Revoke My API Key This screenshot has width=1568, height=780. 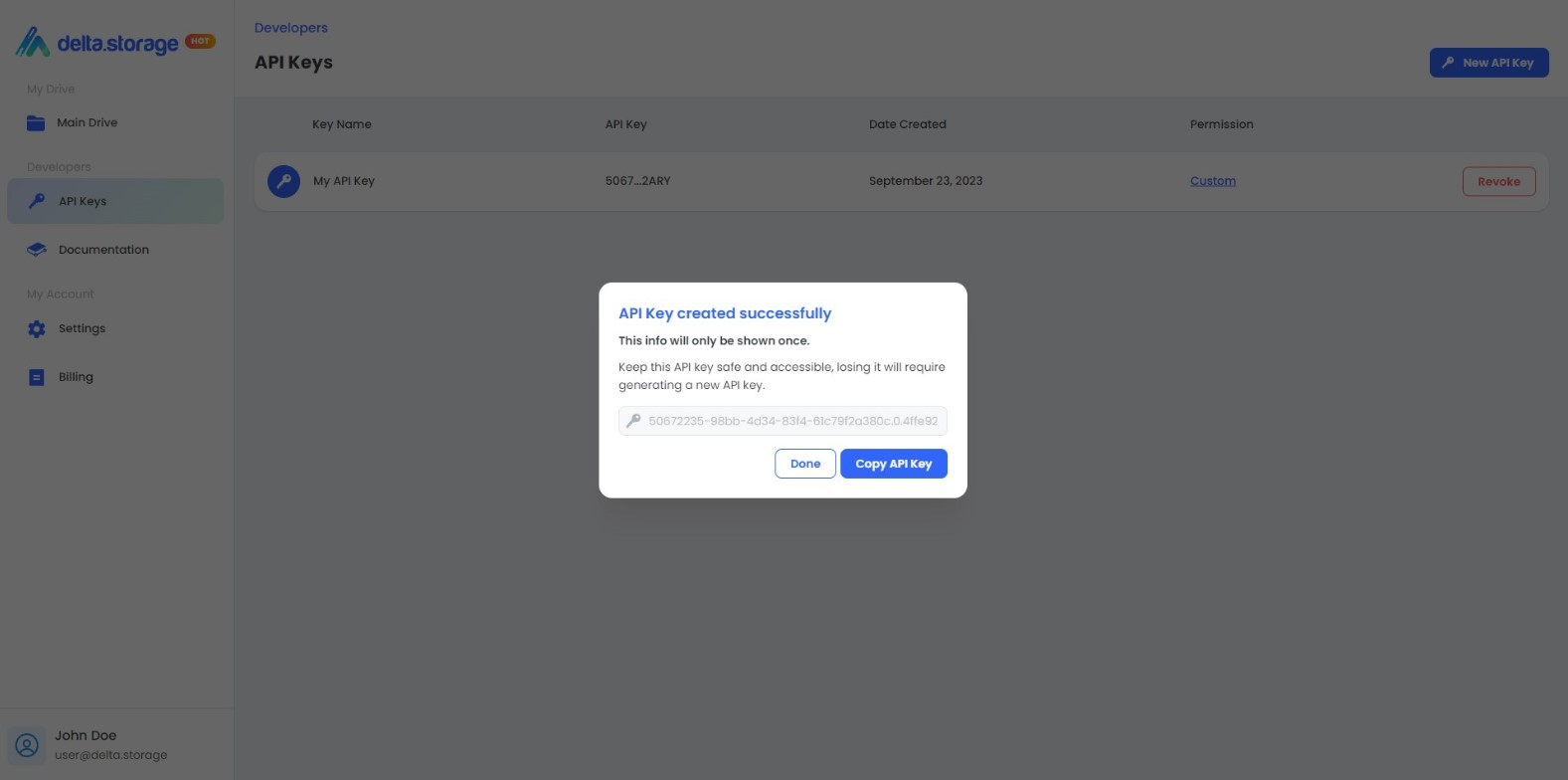tap(1498, 182)
